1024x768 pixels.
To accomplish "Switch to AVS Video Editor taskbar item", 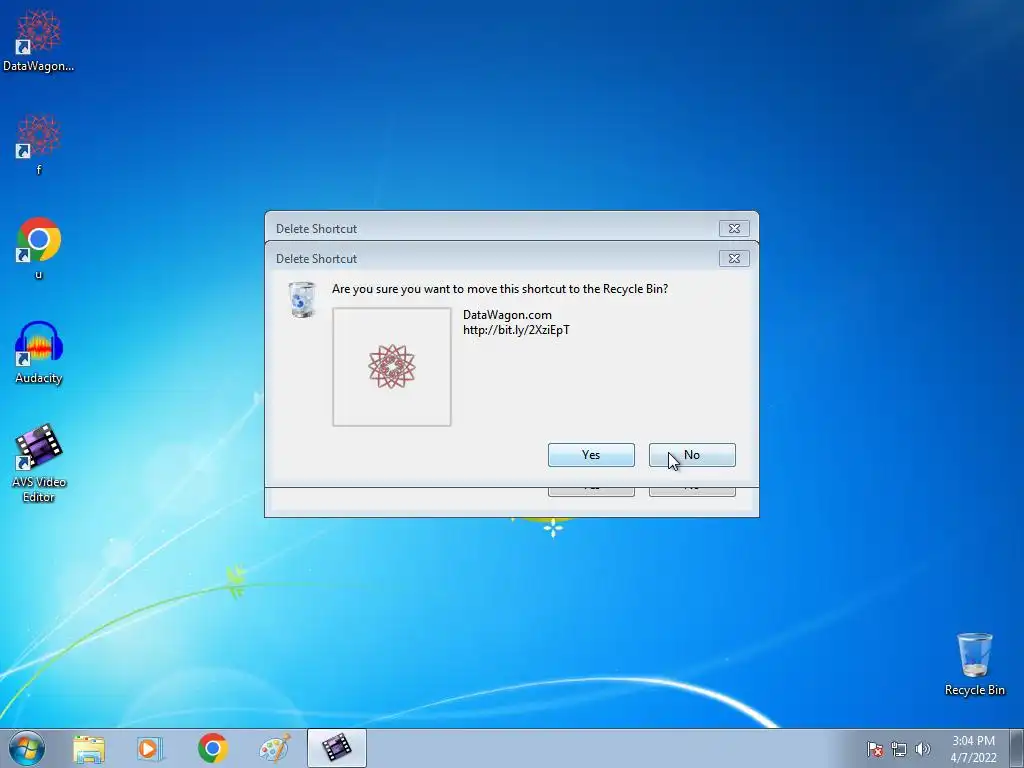I will (x=336, y=748).
